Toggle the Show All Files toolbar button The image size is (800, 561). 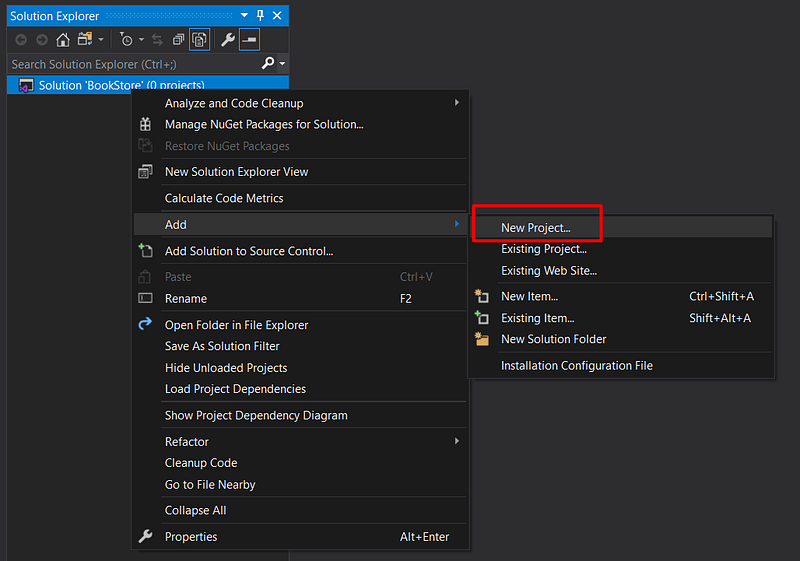(199, 40)
